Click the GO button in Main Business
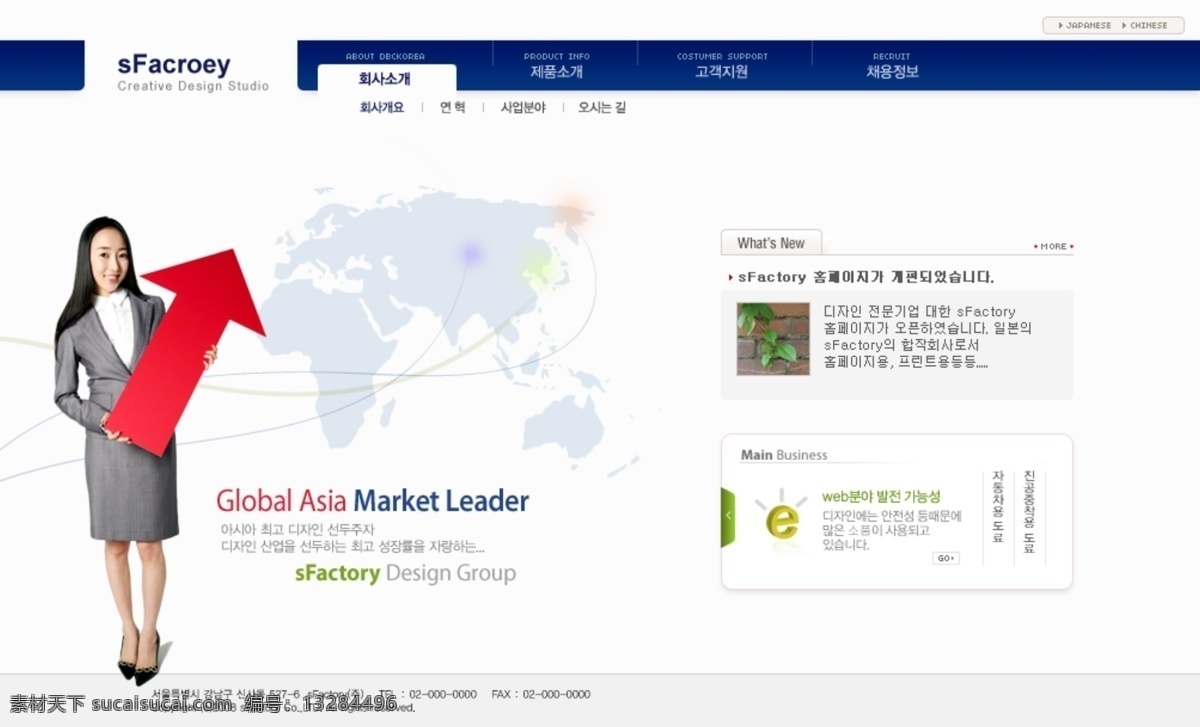Image resolution: width=1200 pixels, height=727 pixels. click(945, 558)
